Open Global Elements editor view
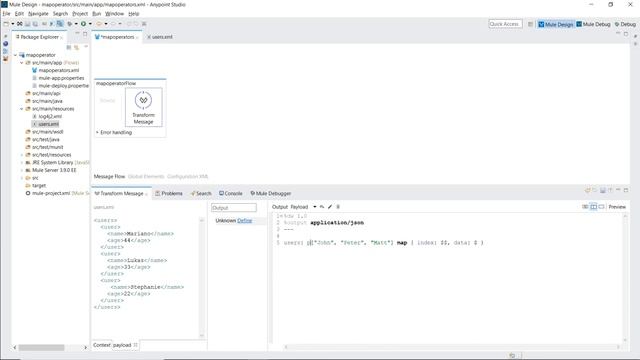 [146, 177]
